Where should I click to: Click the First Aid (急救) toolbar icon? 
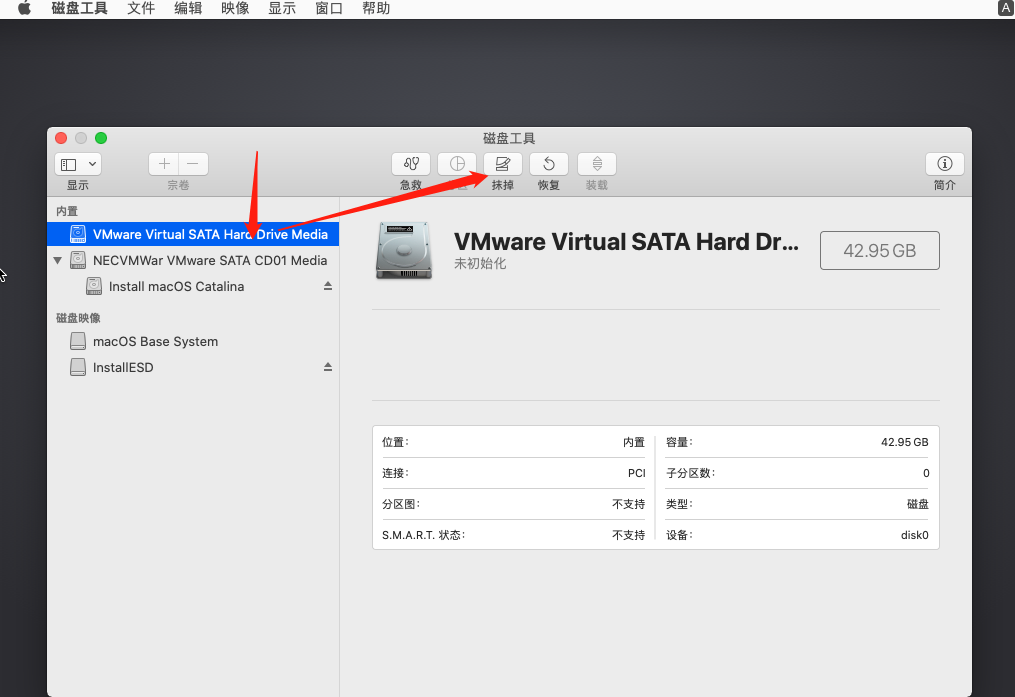[x=410, y=164]
